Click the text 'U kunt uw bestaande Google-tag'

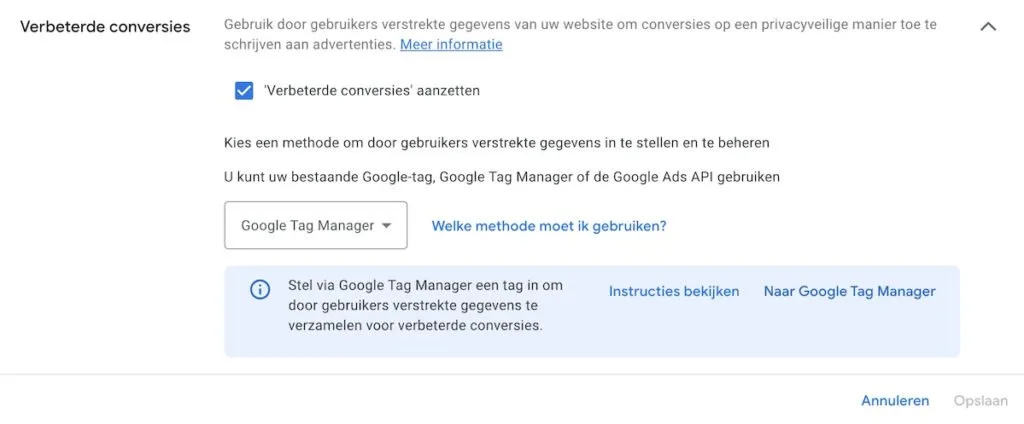(x=328, y=177)
